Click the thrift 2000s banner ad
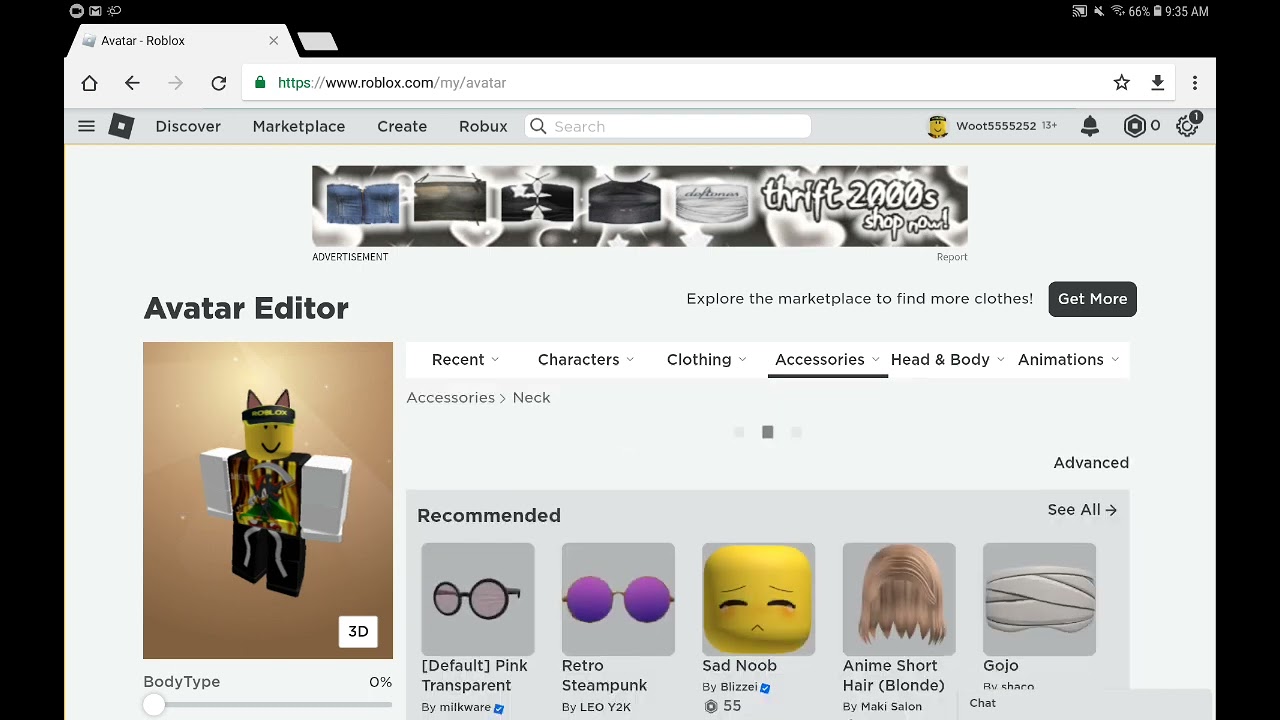The image size is (1280, 720). point(640,206)
